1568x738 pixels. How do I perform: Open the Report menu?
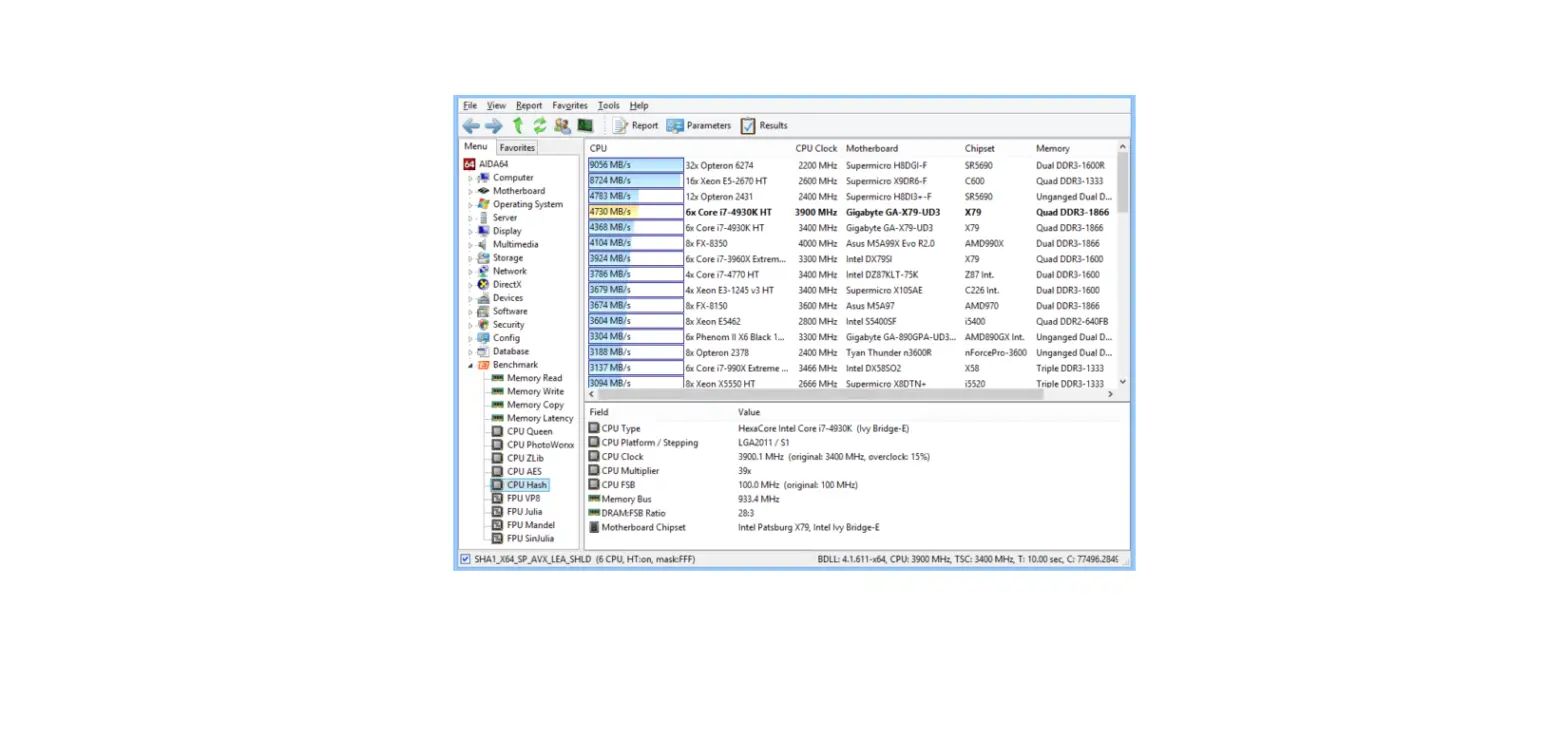coord(529,105)
